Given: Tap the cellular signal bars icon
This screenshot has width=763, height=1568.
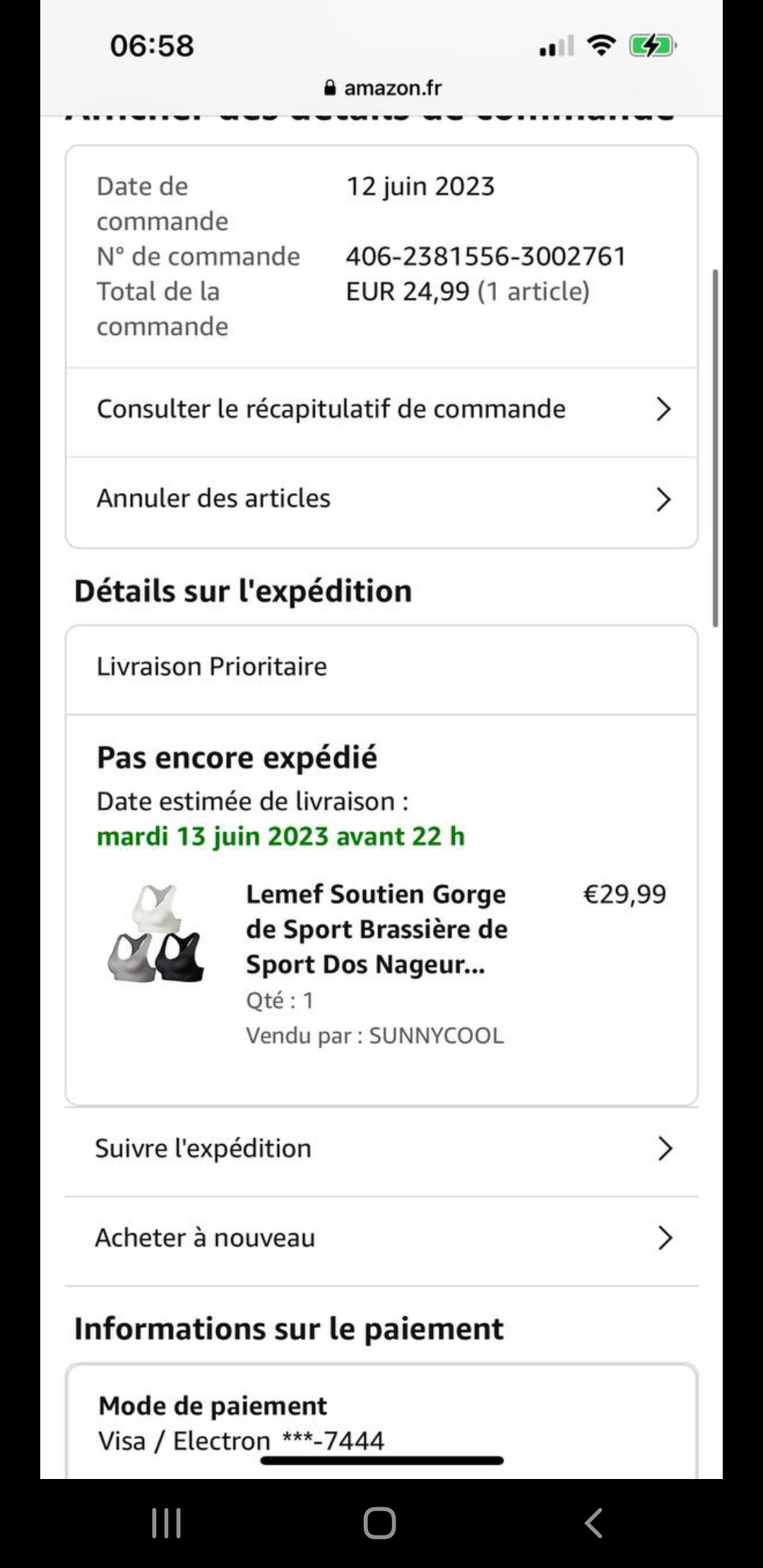Looking at the screenshot, I should (556, 47).
